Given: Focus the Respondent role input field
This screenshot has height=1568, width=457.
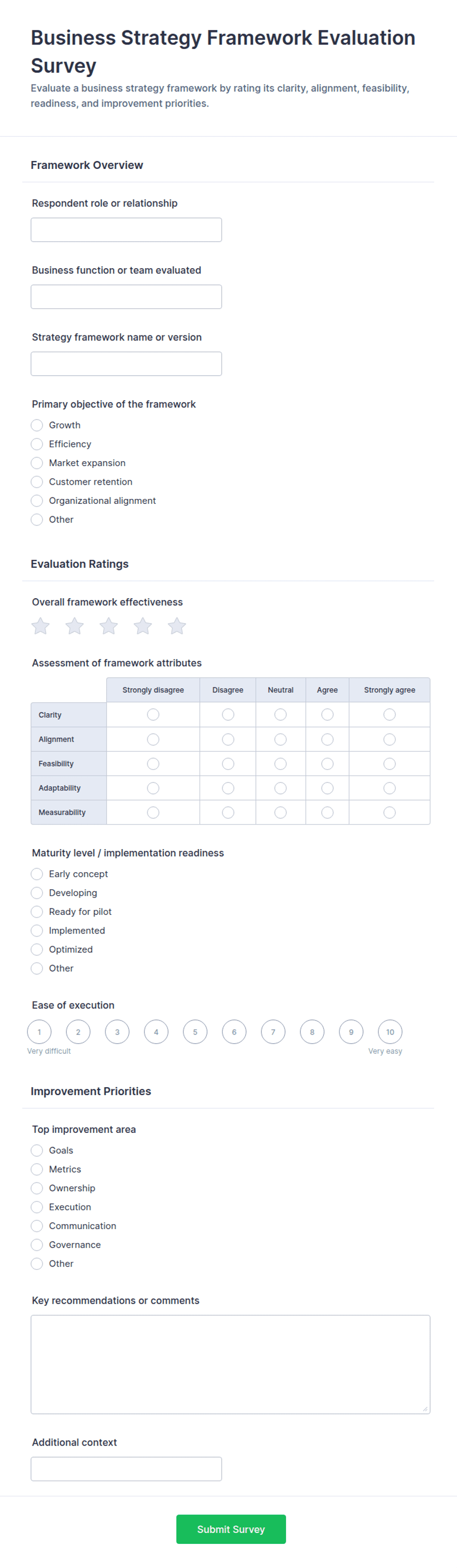Looking at the screenshot, I should (126, 229).
